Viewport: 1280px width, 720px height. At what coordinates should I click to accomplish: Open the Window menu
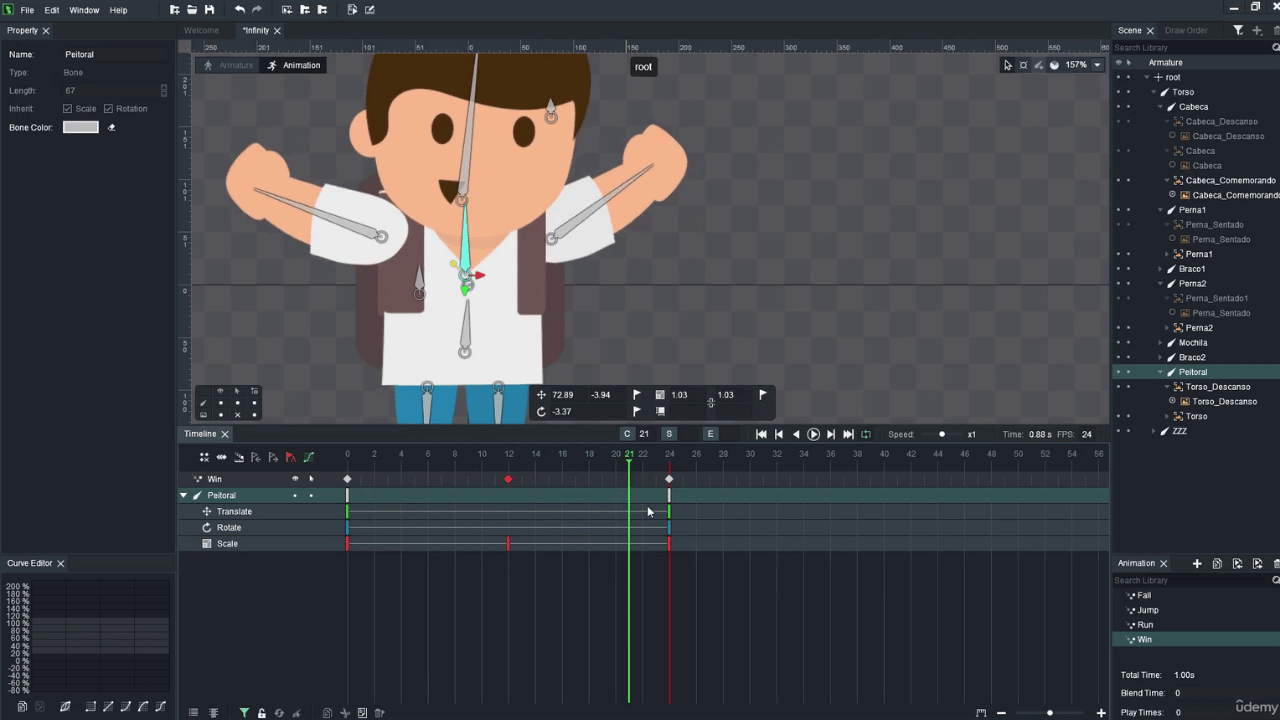pos(84,10)
